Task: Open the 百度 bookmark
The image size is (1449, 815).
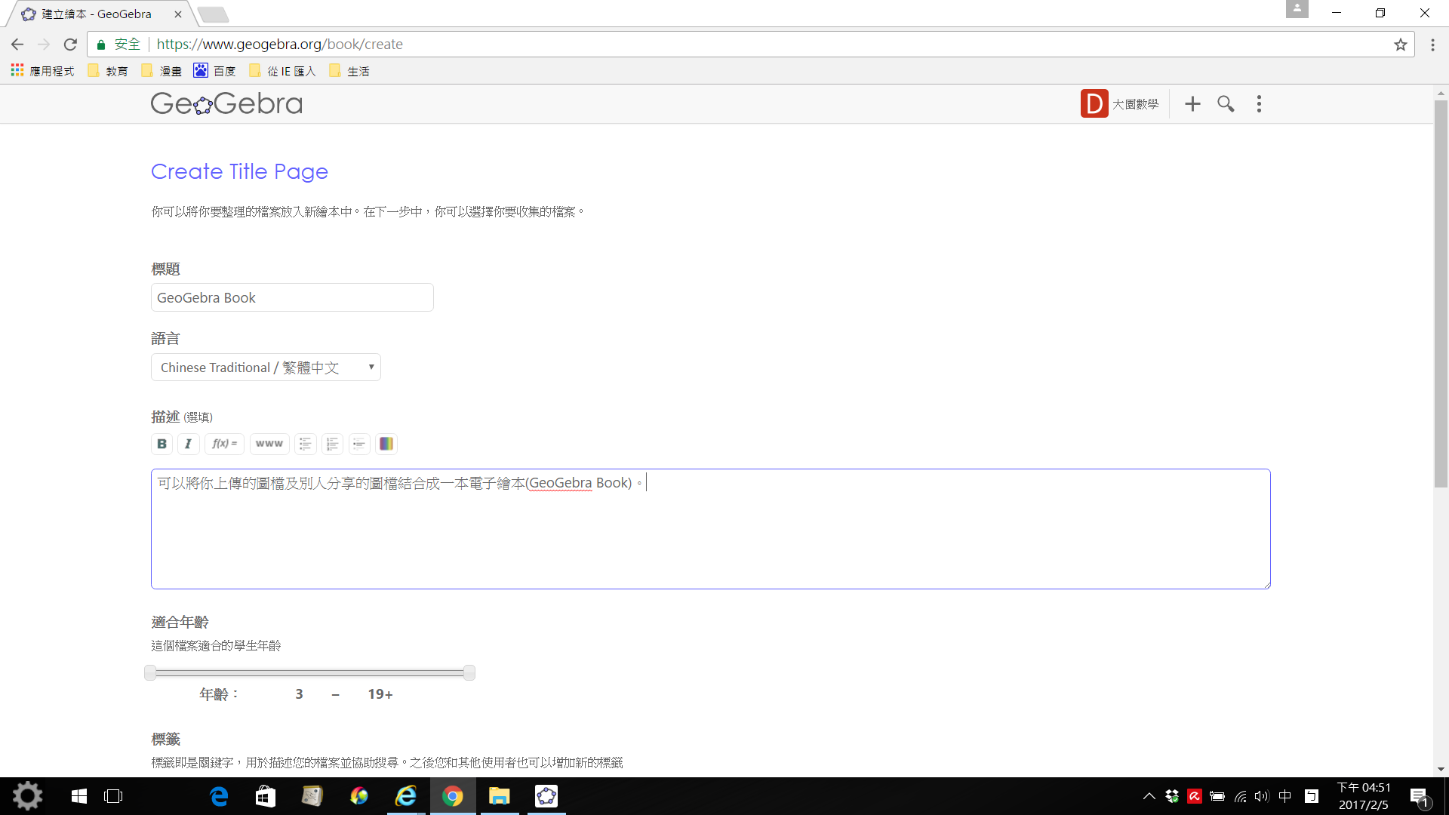Action: (x=215, y=71)
